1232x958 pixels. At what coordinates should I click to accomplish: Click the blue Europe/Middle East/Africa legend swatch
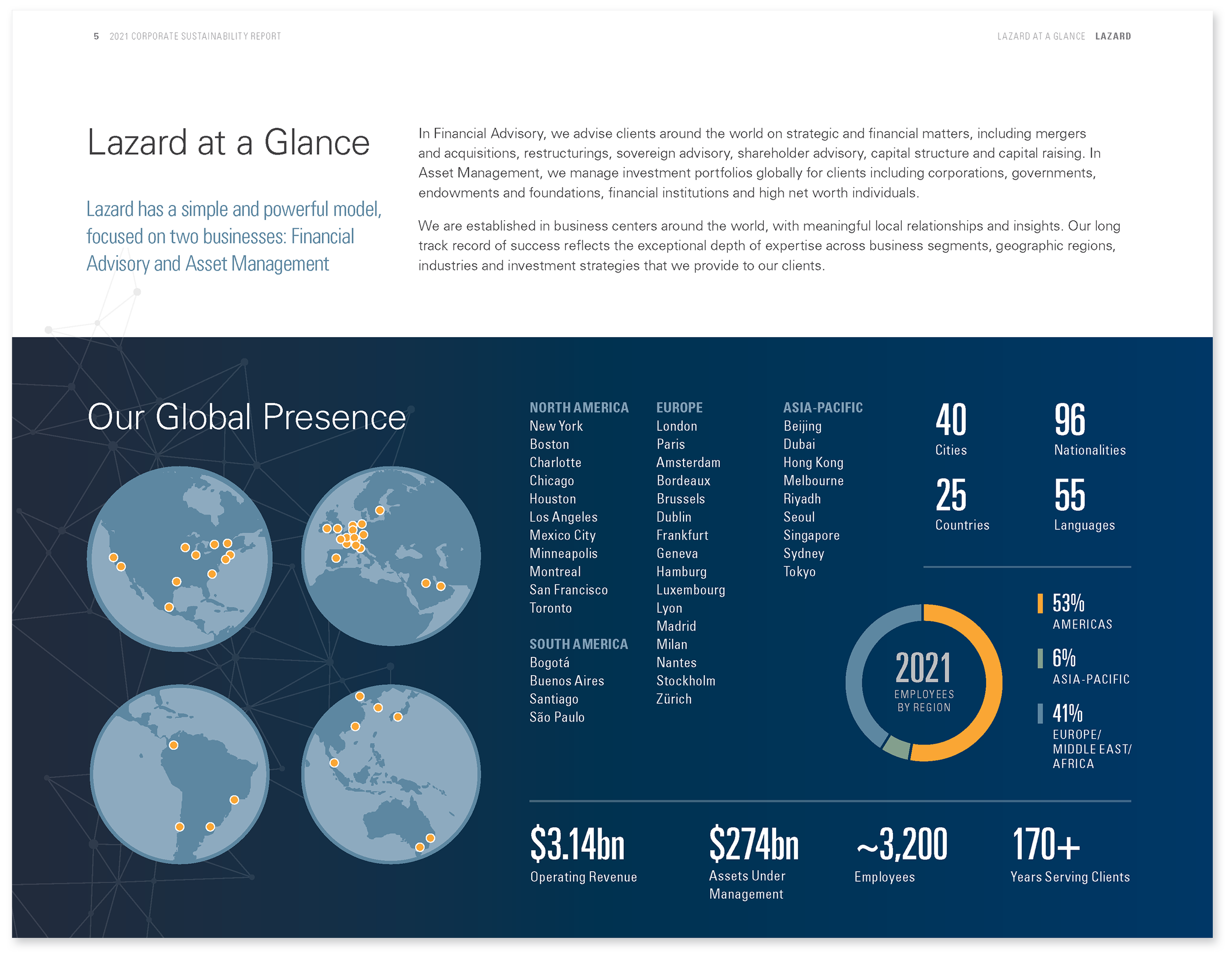pyautogui.click(x=1040, y=713)
